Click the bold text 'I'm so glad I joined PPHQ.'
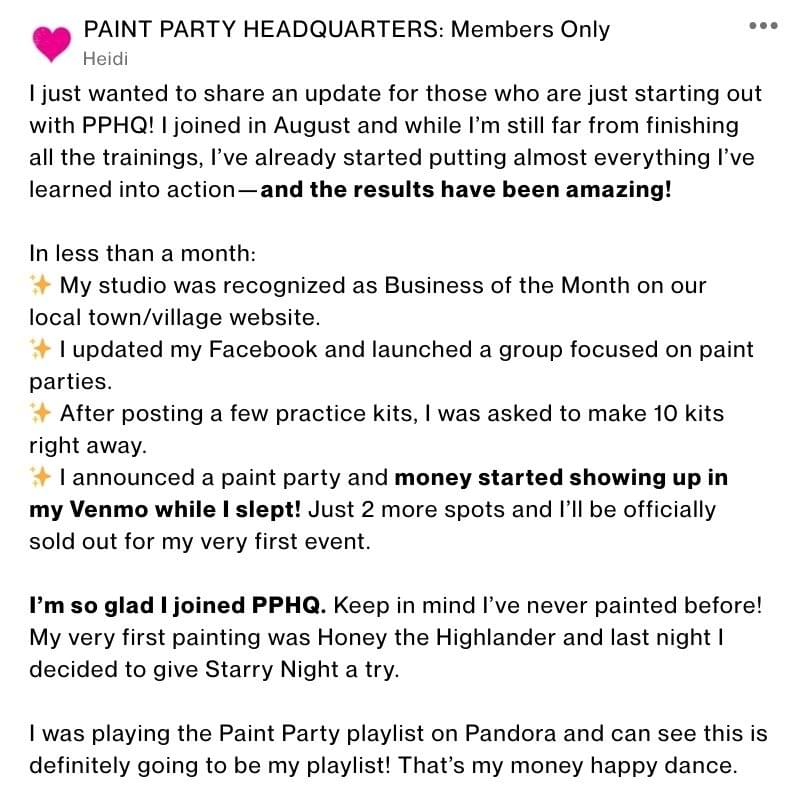The image size is (800, 800). [178, 605]
